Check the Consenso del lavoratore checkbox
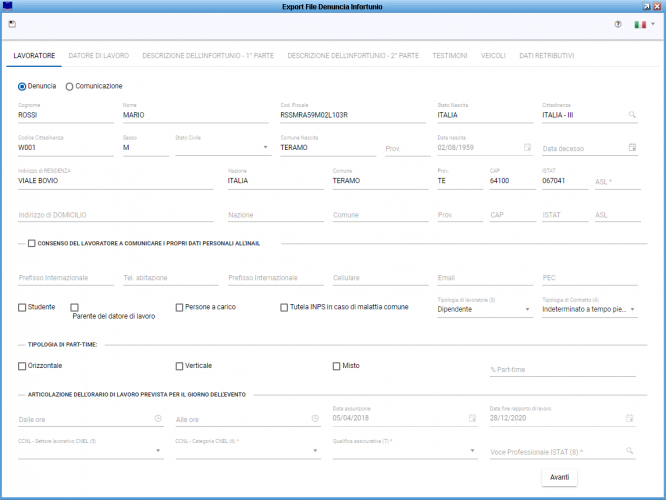The image size is (666, 500). tap(32, 243)
